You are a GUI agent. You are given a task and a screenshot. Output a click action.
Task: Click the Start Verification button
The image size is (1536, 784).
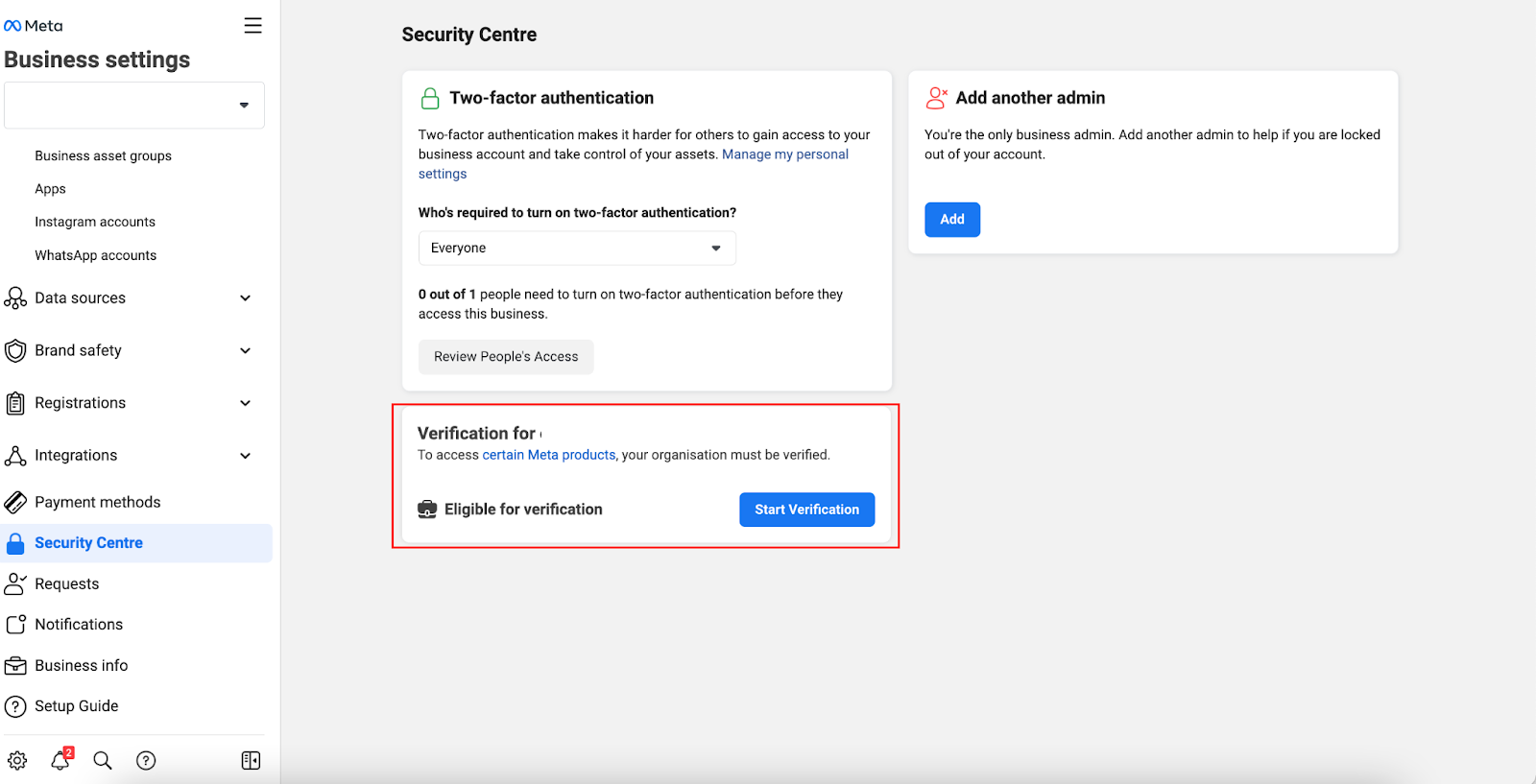click(806, 510)
